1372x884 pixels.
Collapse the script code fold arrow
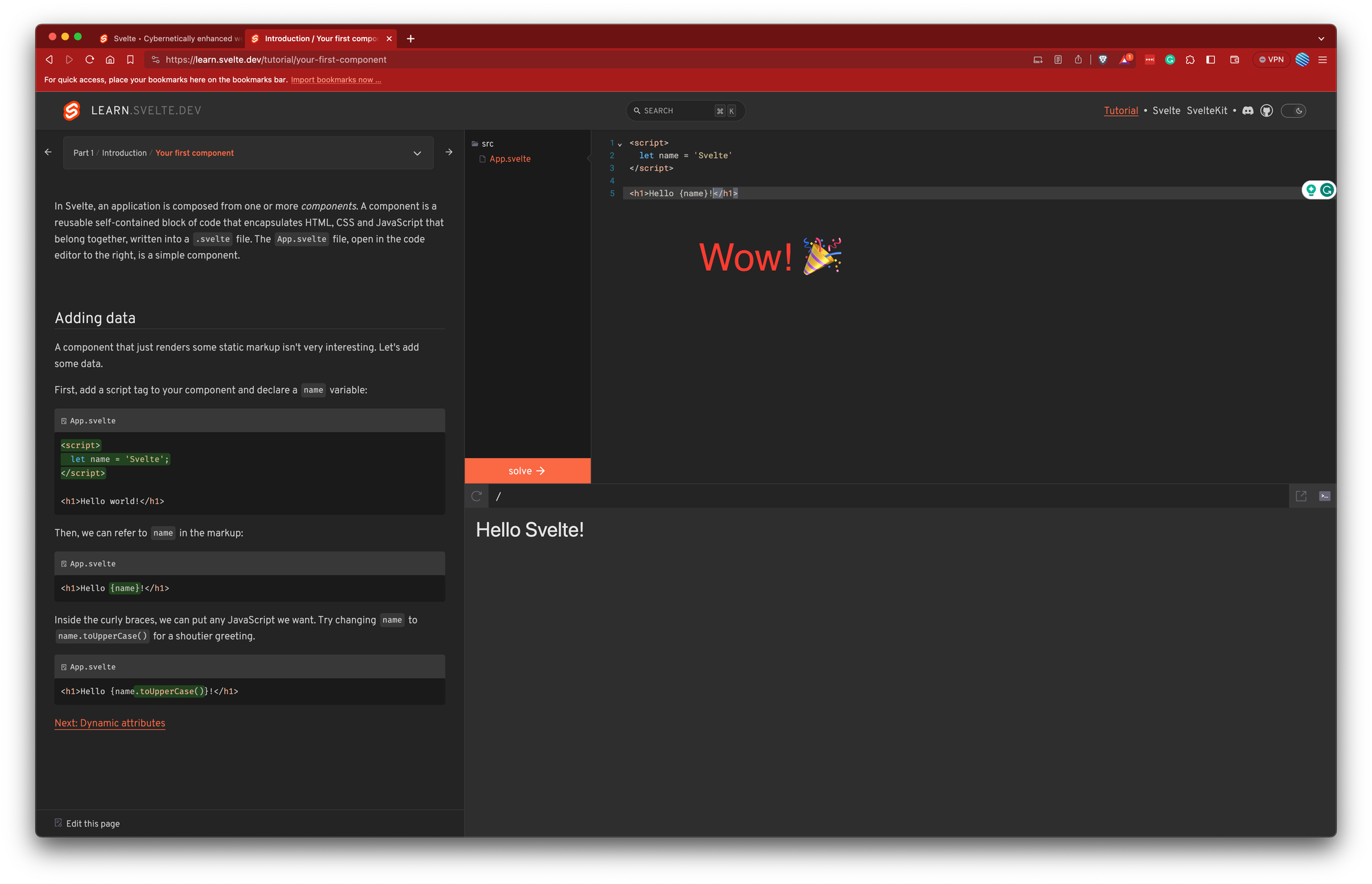[620, 144]
